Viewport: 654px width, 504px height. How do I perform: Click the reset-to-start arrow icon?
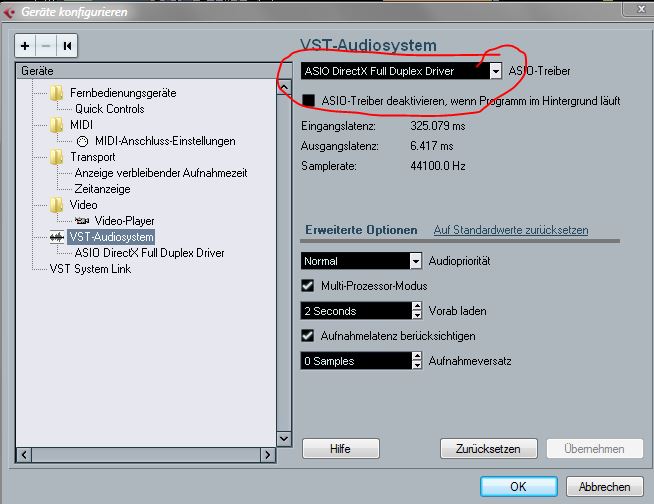point(67,46)
